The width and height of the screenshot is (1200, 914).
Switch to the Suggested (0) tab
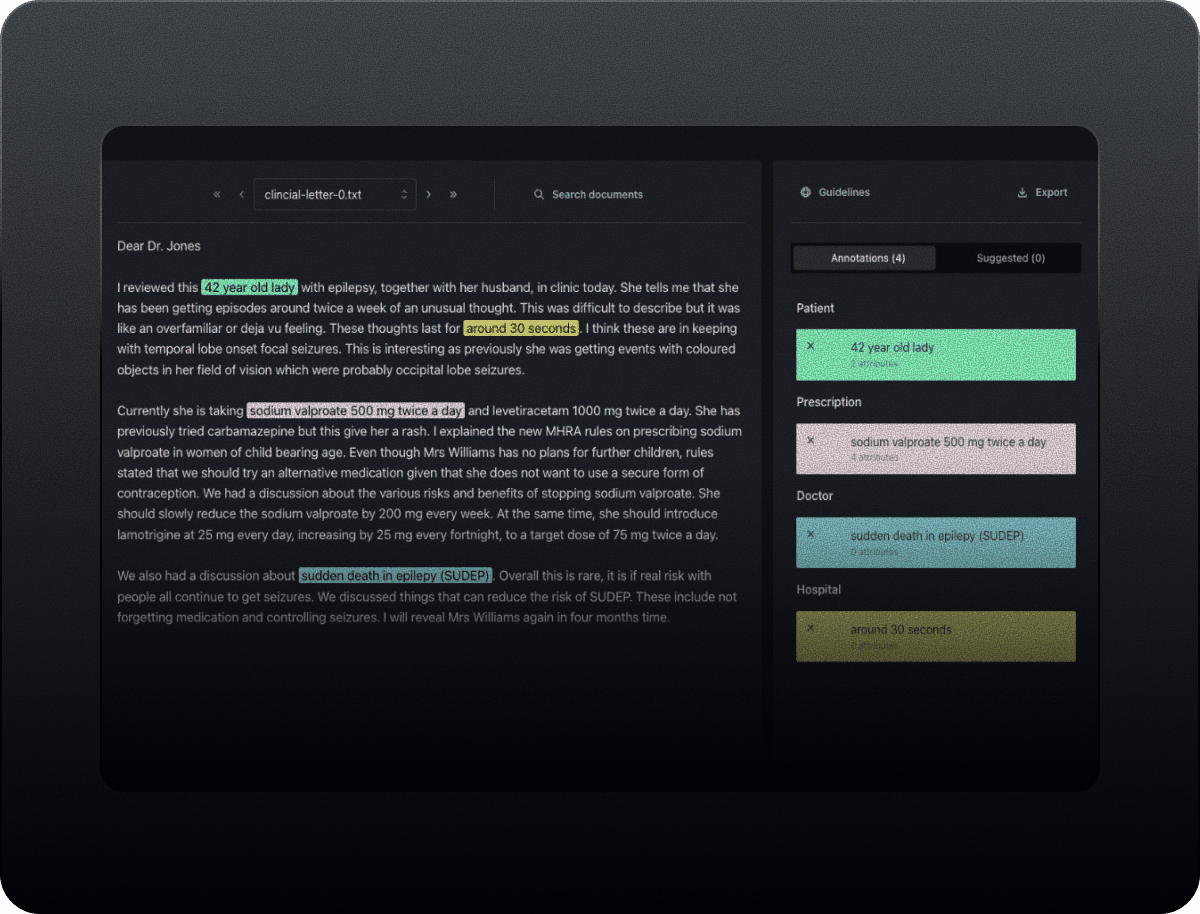1010,258
